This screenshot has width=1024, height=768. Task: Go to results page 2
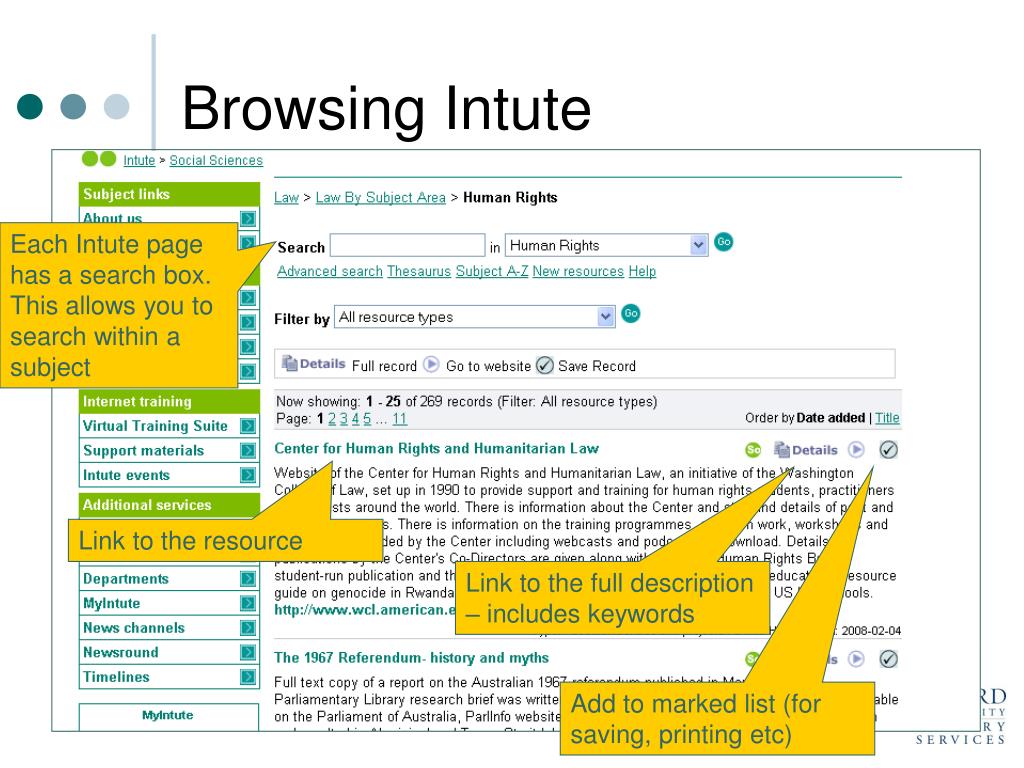pyautogui.click(x=332, y=419)
